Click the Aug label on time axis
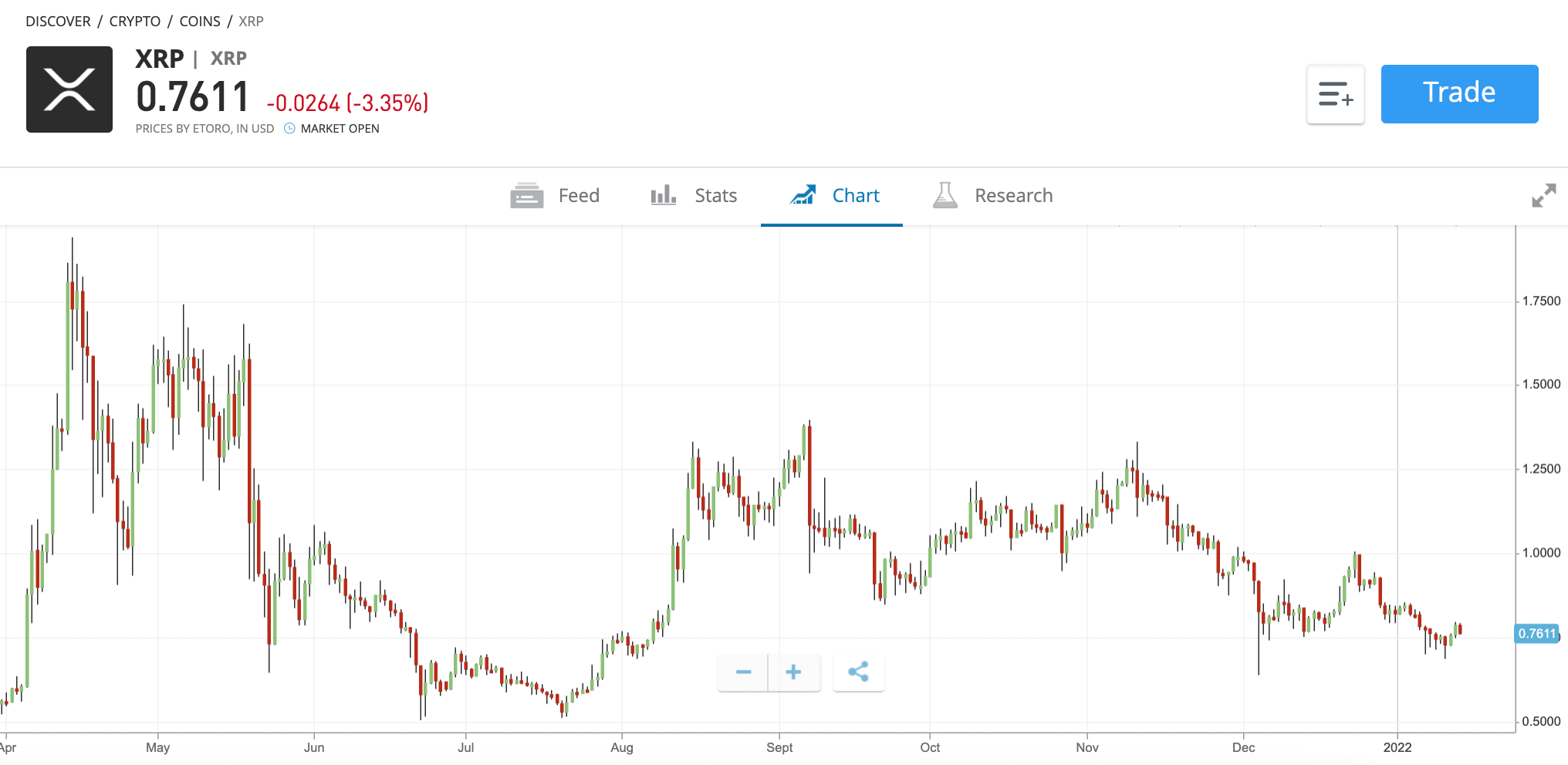The width and height of the screenshot is (1568, 765). (622, 747)
